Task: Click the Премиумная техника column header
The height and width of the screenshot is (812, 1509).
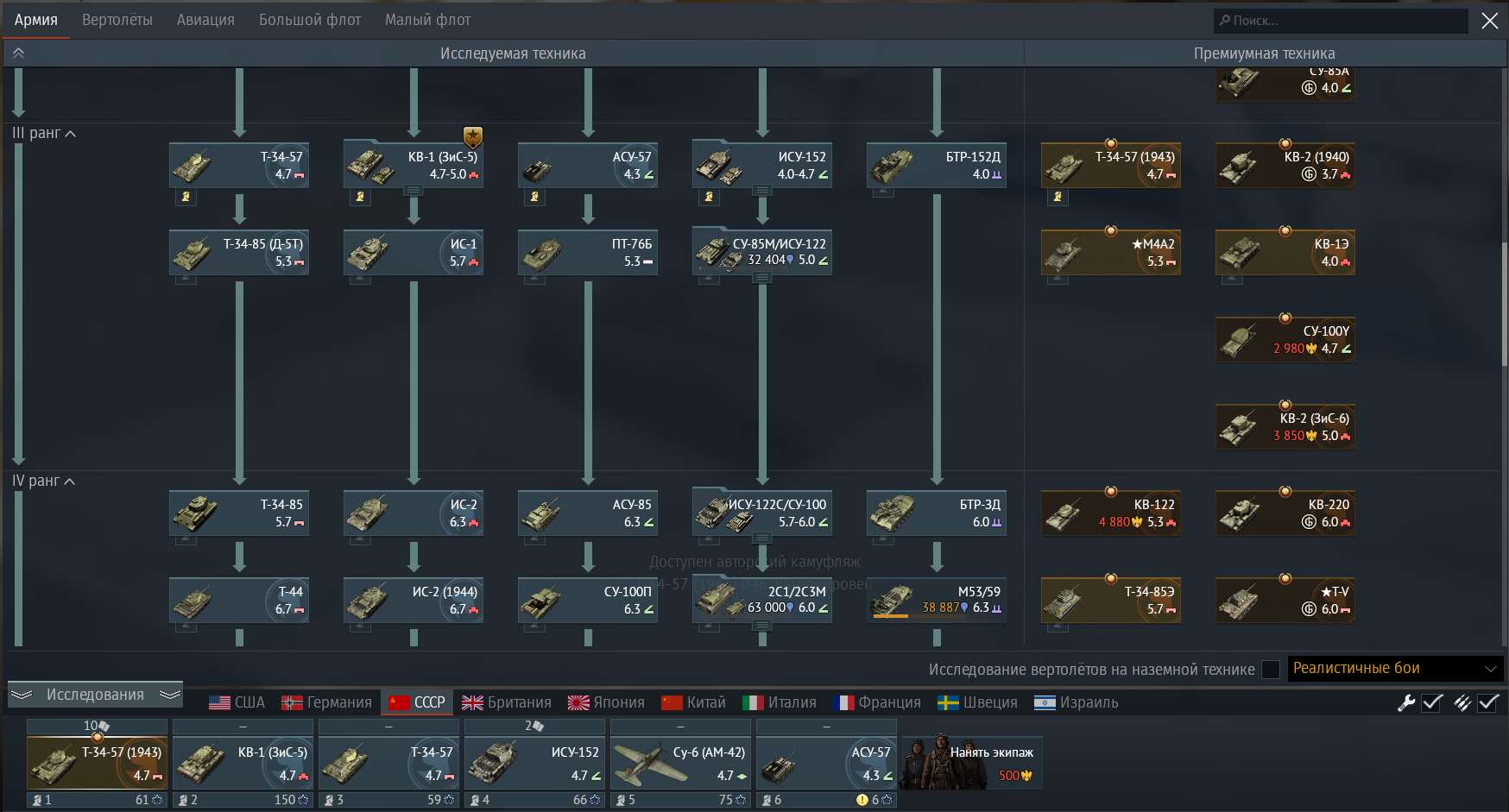Action: 1264,54
